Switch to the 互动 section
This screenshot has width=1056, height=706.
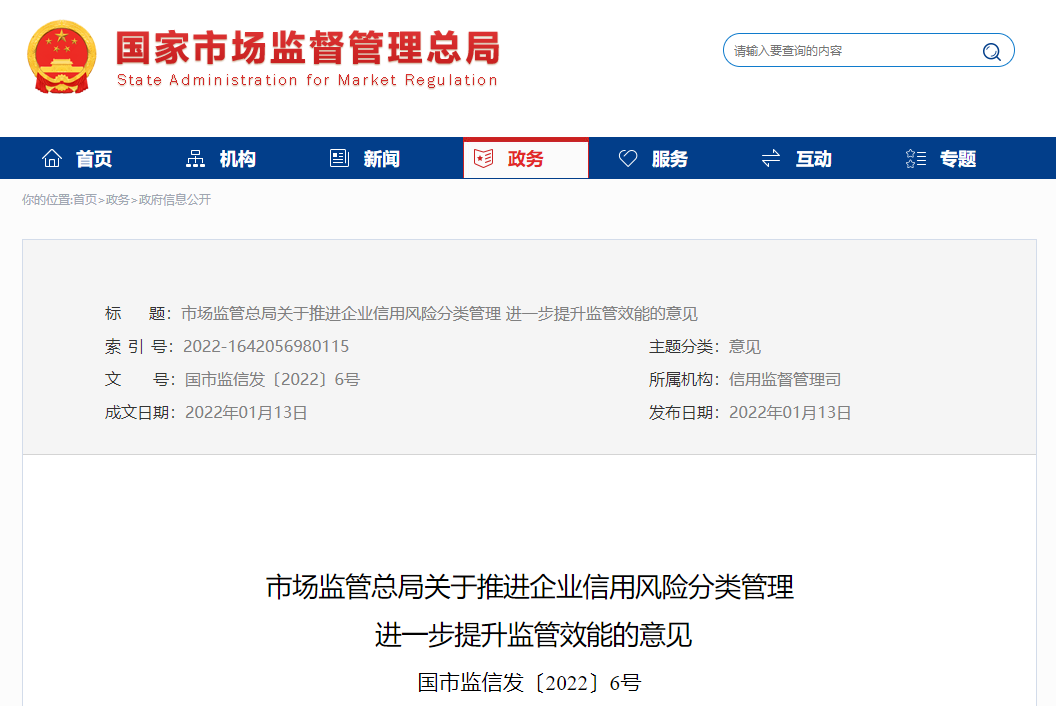pyautogui.click(x=814, y=159)
